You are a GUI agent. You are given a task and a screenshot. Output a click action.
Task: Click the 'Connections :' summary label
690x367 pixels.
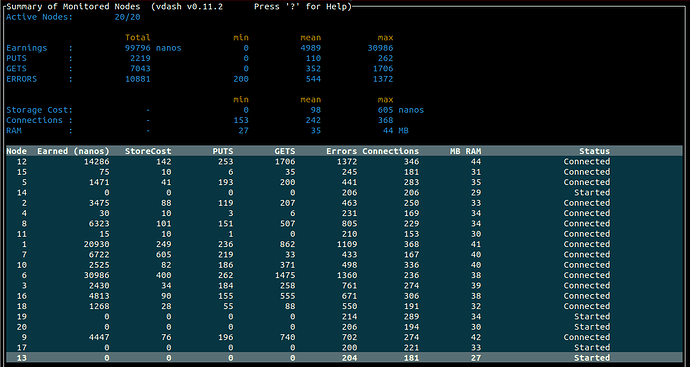click(40, 120)
